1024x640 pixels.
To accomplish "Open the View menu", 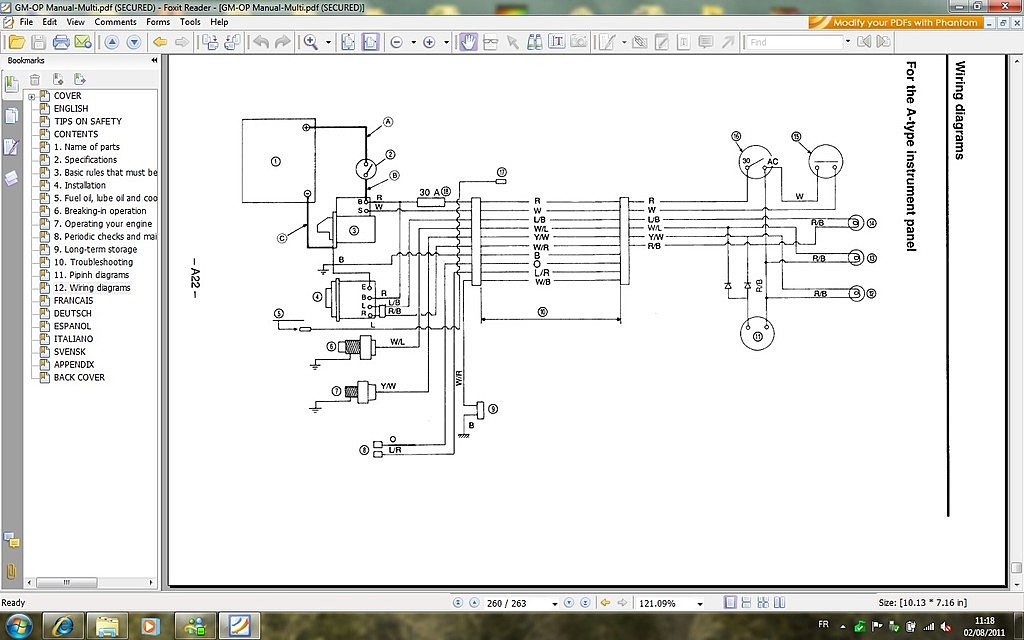I will tap(76, 22).
